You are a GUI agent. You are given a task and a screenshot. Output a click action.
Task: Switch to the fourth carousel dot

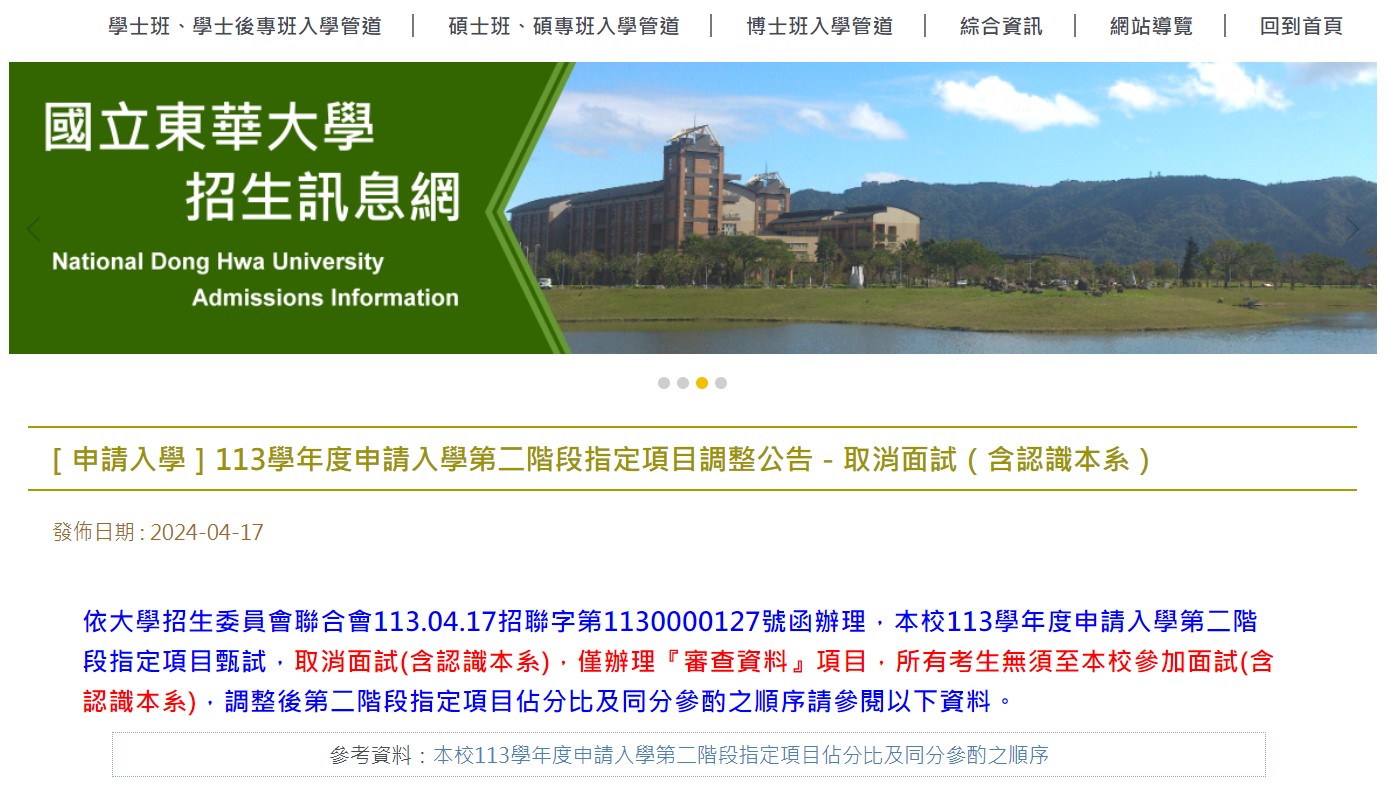coord(721,383)
